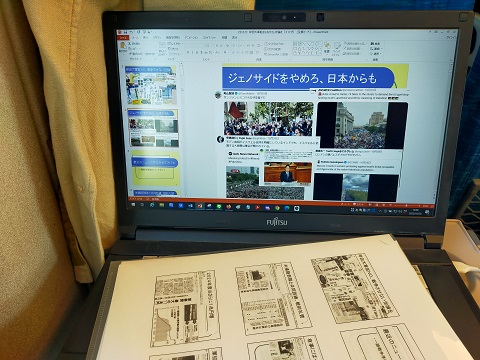Open the green LINE icon on taskbar
This screenshot has height=360, width=480.
(219, 207)
